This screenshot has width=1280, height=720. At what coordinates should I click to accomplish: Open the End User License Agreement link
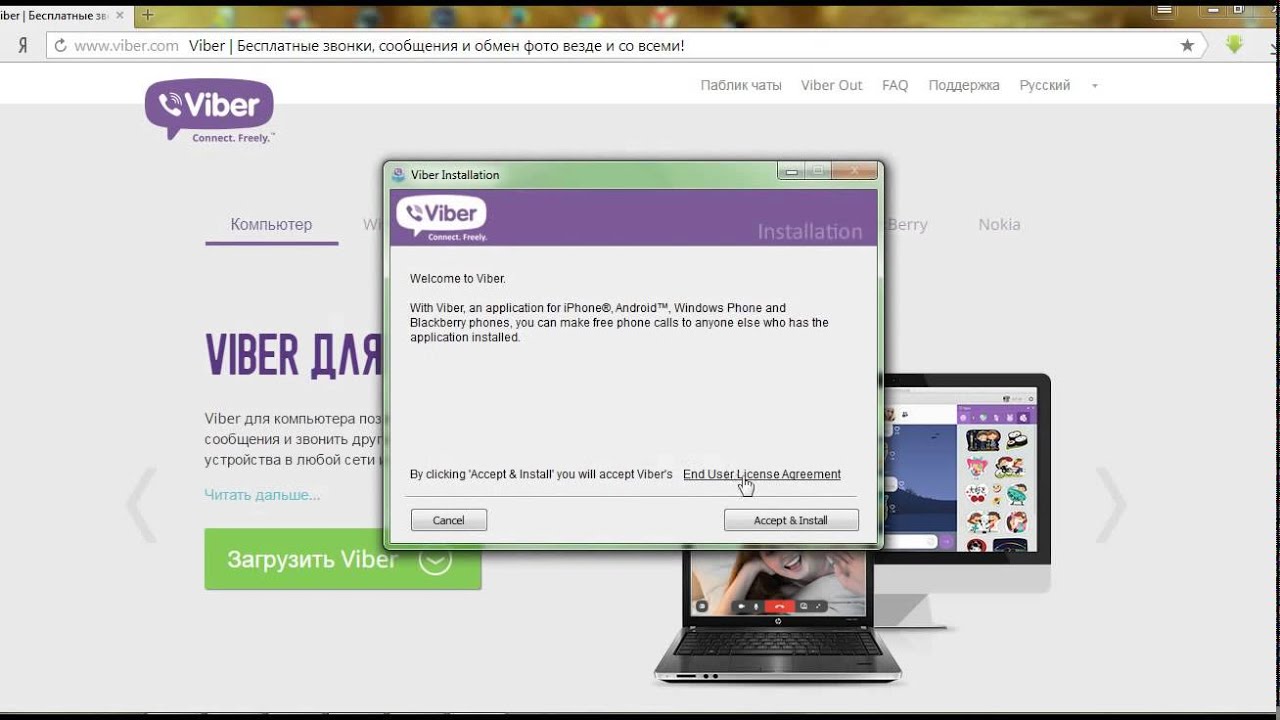[762, 474]
